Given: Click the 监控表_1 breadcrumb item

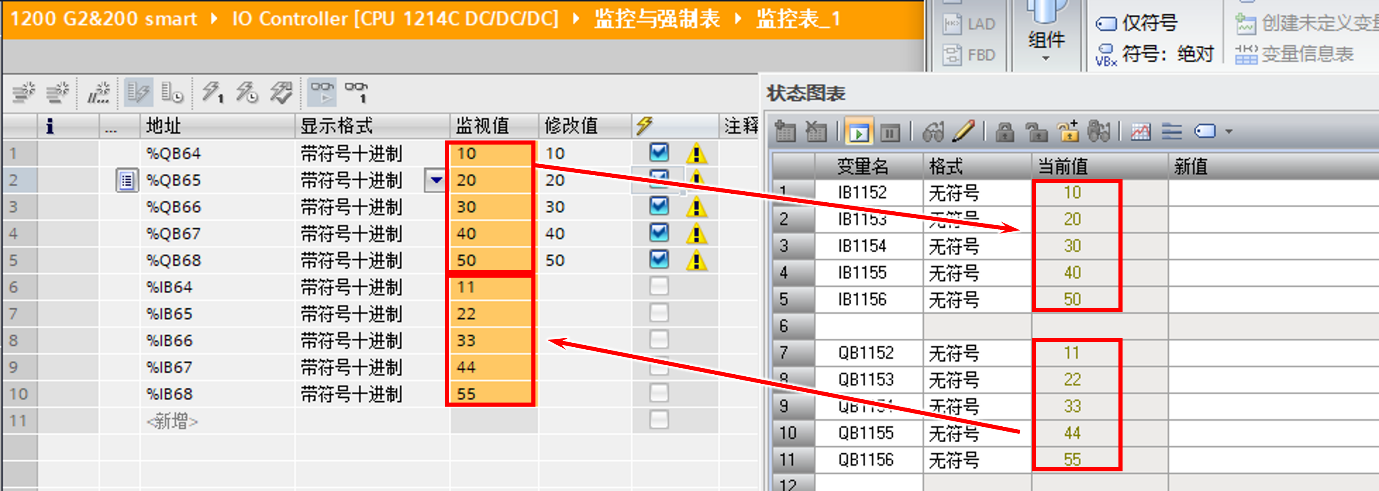Looking at the screenshot, I should point(799,18).
